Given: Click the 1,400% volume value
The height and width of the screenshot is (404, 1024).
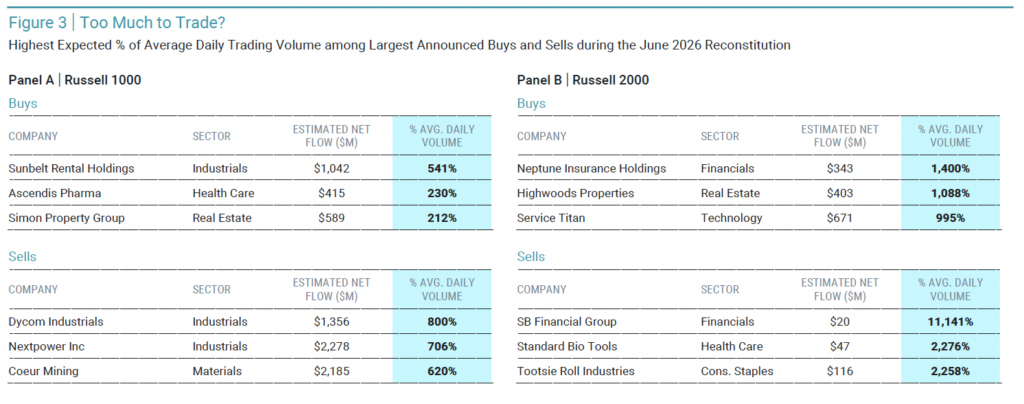Looking at the screenshot, I should pos(950,168).
